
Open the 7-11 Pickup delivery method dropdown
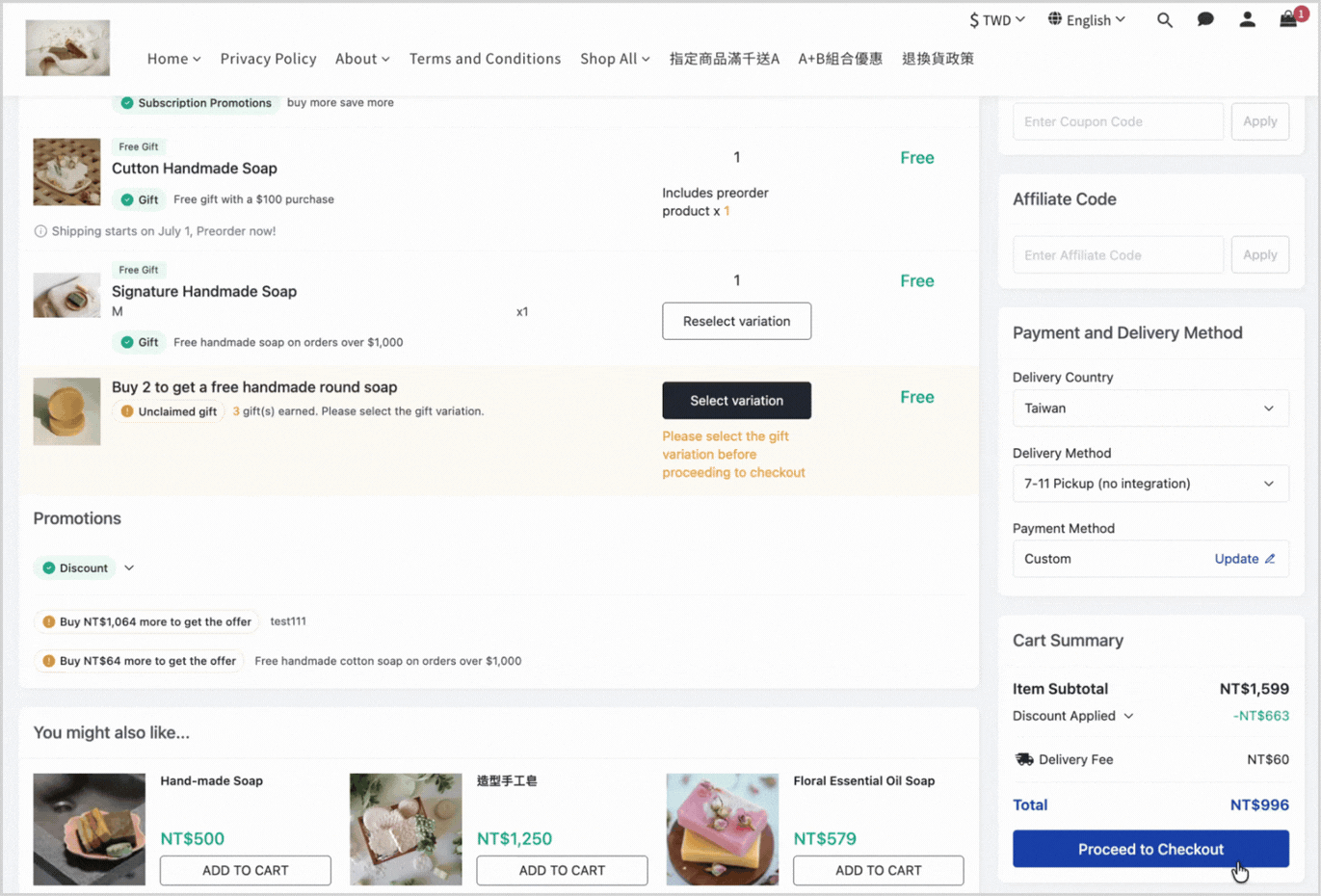tap(1150, 484)
